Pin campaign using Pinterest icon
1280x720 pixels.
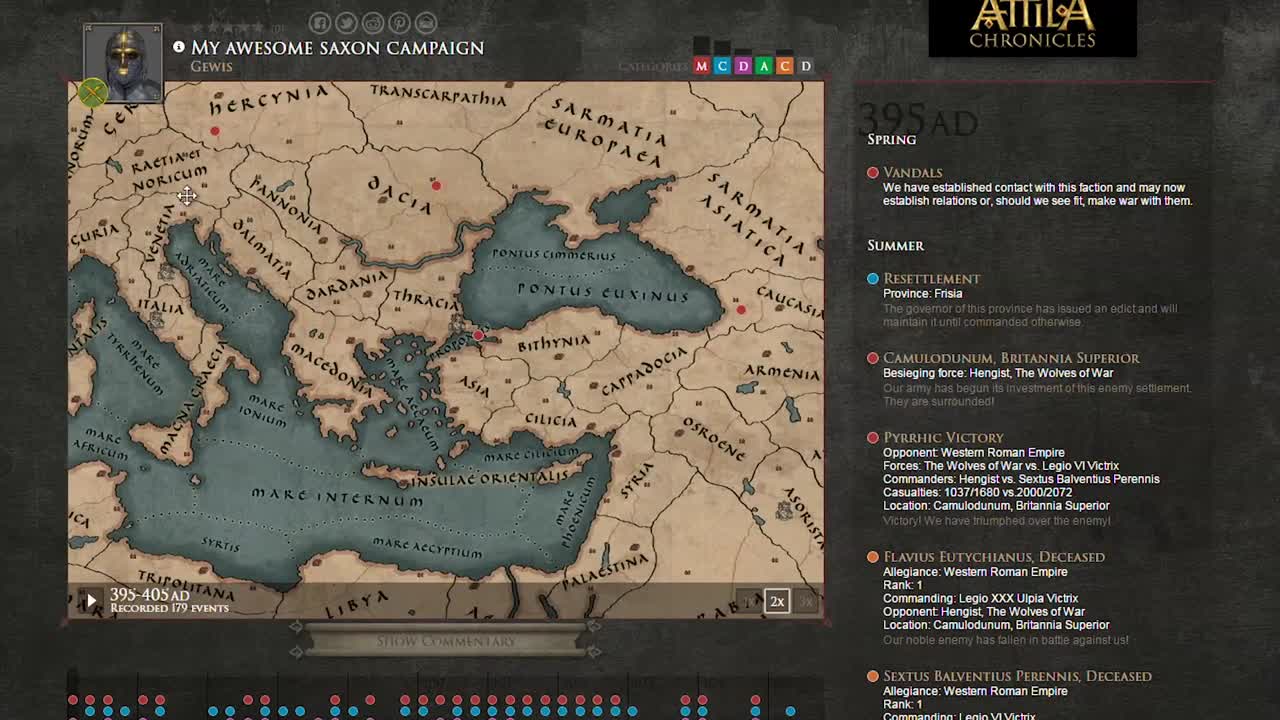[399, 23]
